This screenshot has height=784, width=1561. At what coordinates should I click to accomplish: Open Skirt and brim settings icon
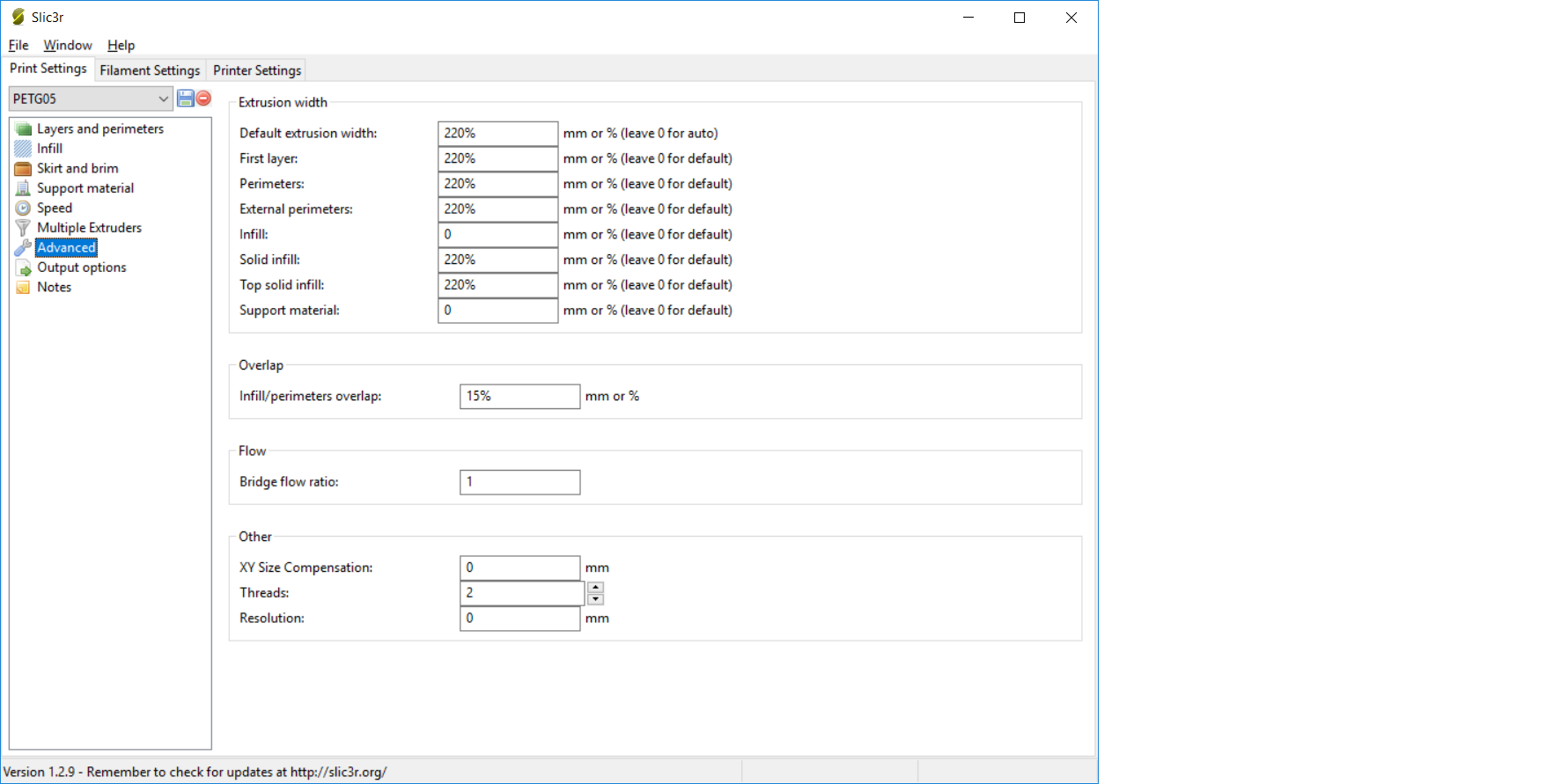point(23,169)
